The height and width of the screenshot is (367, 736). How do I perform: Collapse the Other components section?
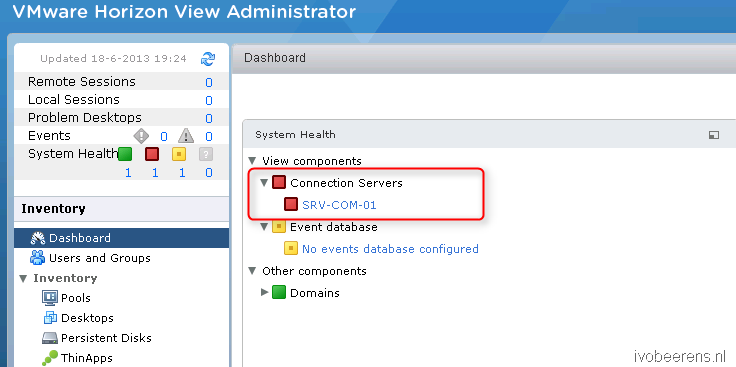click(253, 271)
